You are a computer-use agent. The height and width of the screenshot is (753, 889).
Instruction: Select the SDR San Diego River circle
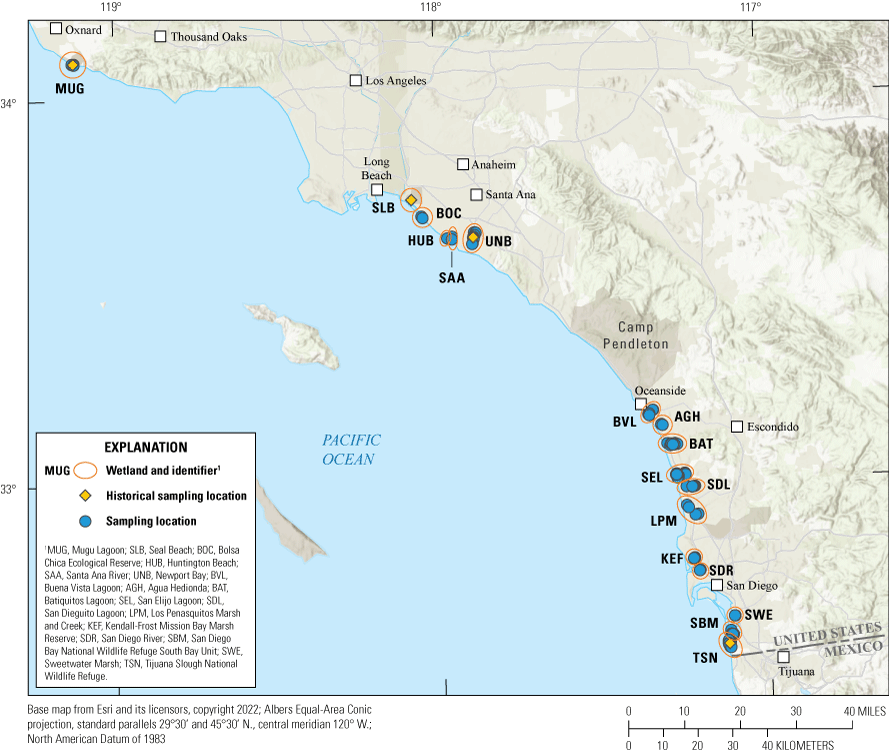[701, 570]
